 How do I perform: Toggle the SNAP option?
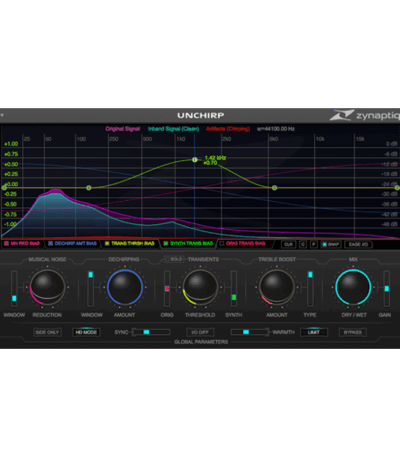point(331,244)
